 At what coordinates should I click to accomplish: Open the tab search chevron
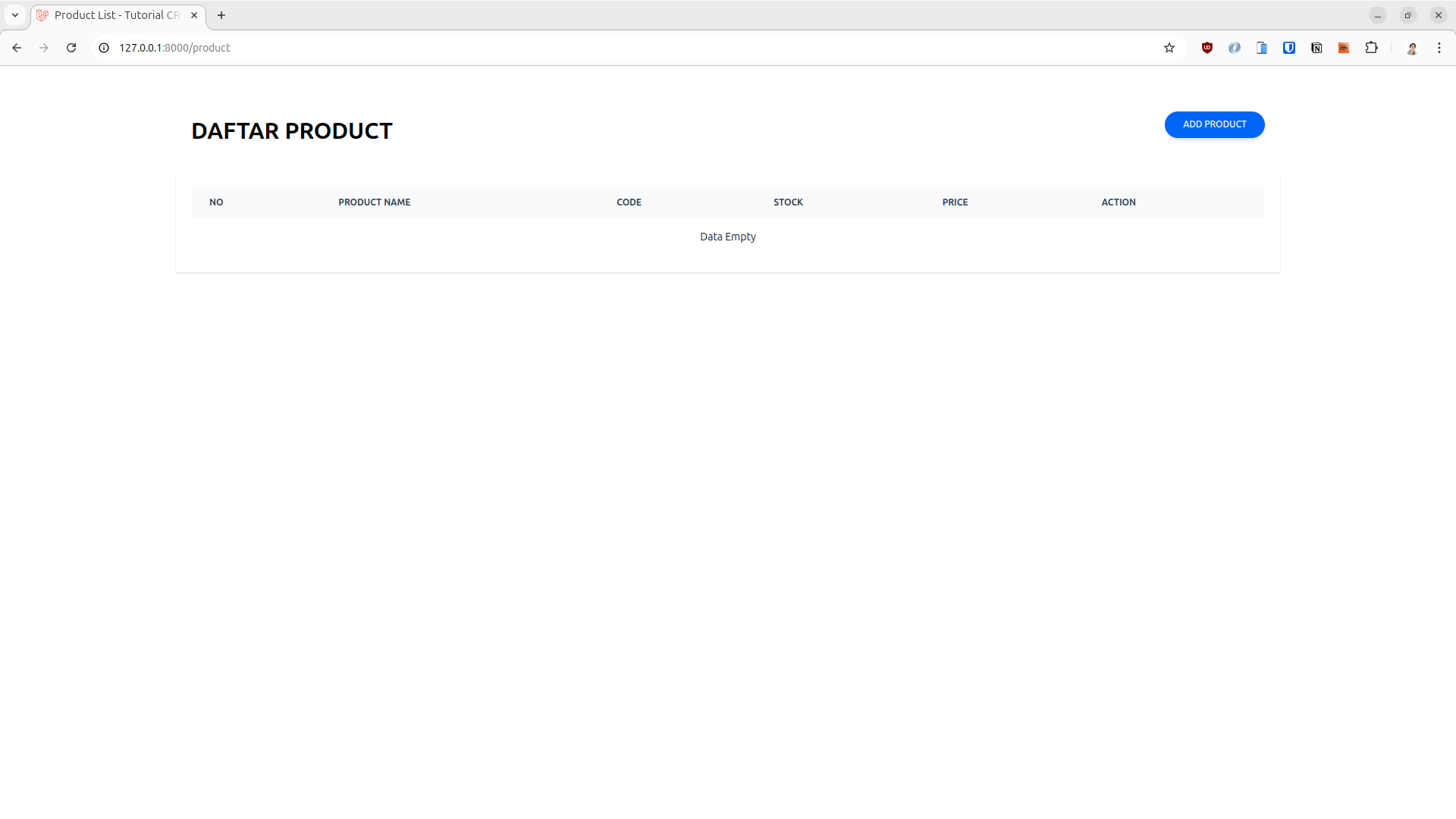(x=14, y=14)
